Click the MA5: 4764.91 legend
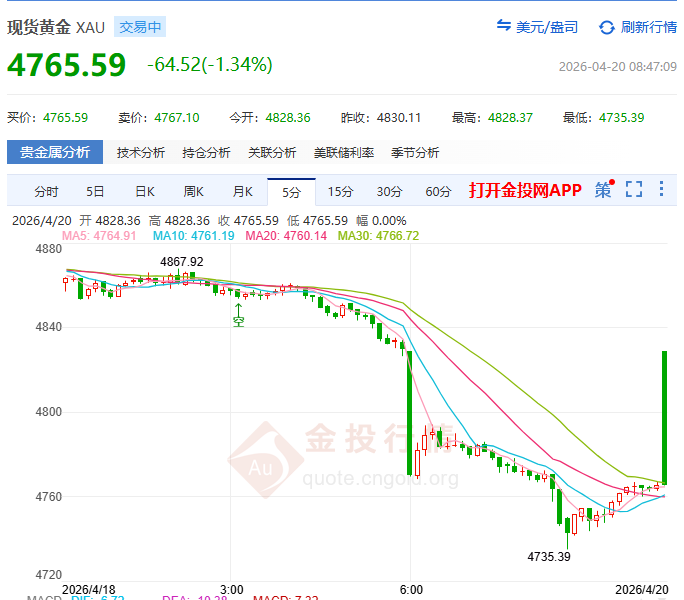 pos(99,236)
